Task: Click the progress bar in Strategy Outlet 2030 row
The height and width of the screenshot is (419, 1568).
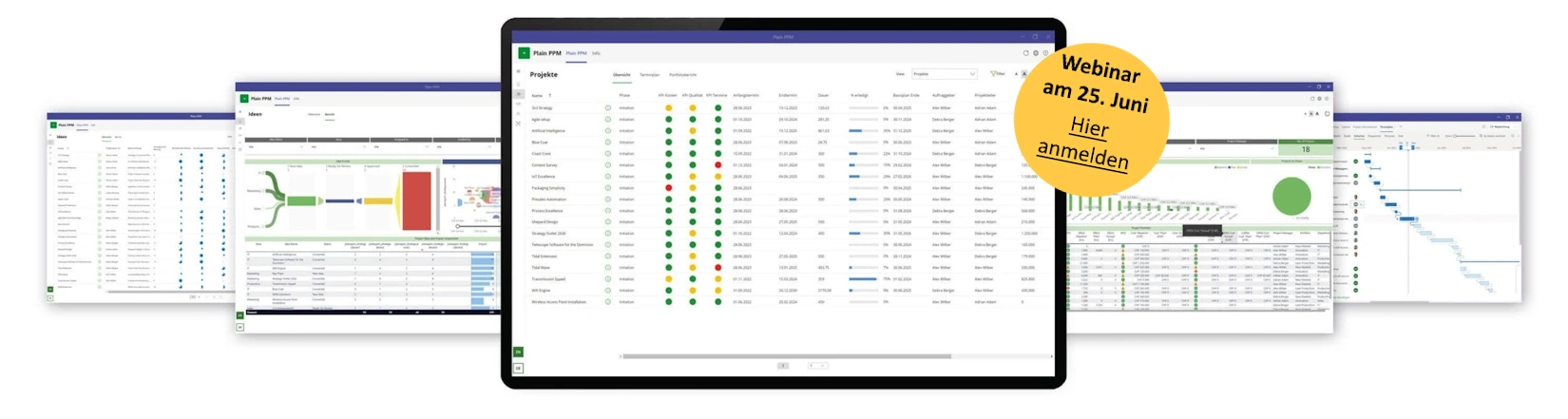Action: (863, 234)
